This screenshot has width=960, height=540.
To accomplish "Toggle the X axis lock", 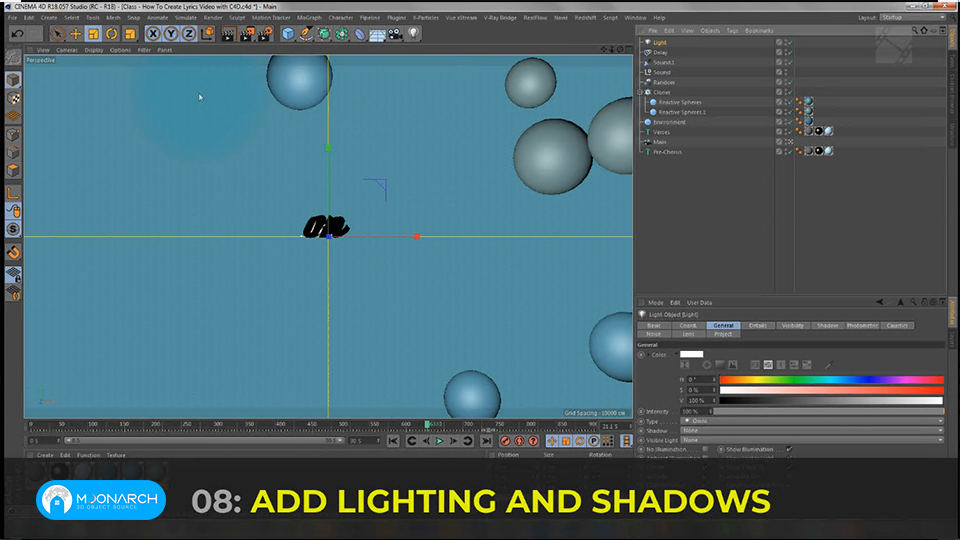I will pos(153,34).
